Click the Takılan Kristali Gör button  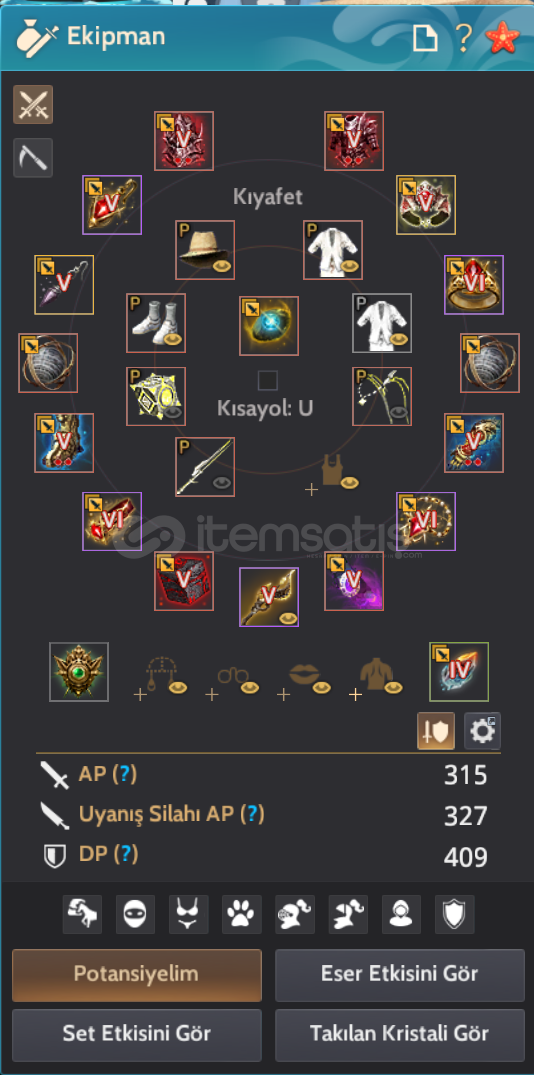point(400,1035)
